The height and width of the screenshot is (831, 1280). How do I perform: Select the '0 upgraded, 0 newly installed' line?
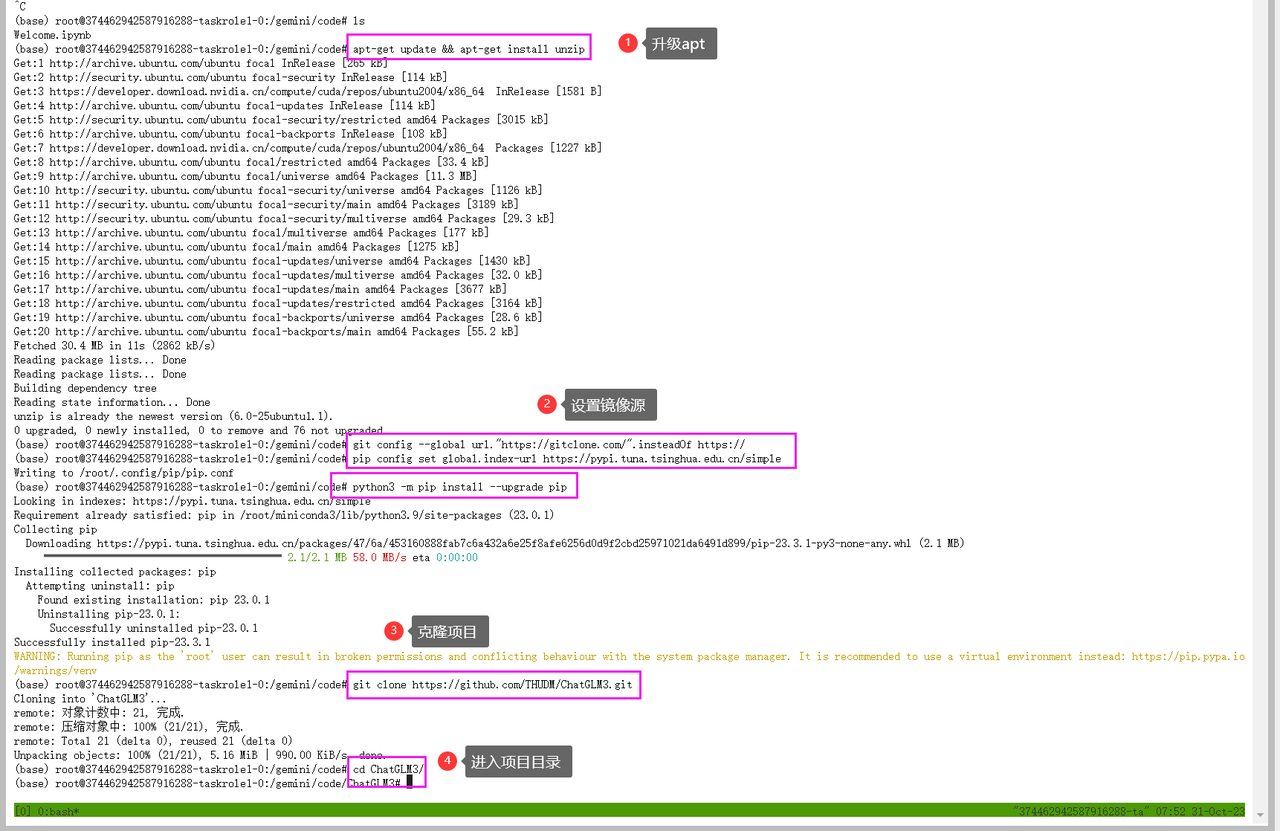pos(198,430)
